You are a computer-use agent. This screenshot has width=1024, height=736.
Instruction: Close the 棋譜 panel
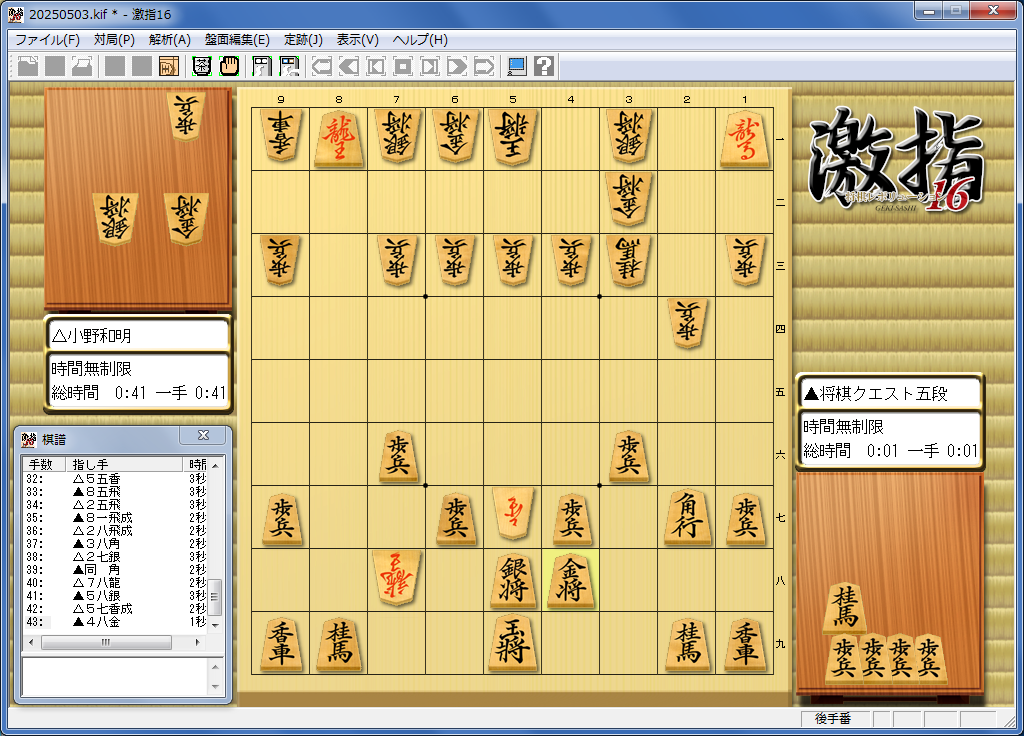pyautogui.click(x=203, y=436)
